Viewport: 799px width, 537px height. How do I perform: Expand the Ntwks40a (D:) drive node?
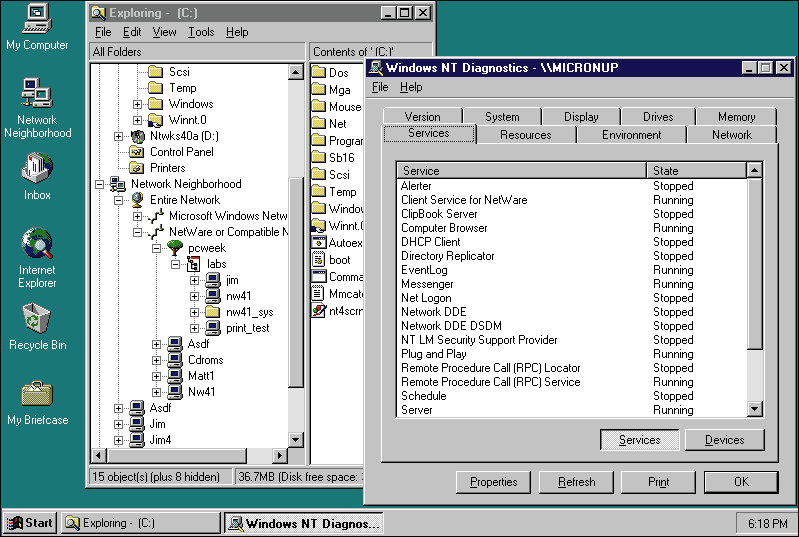pos(118,136)
